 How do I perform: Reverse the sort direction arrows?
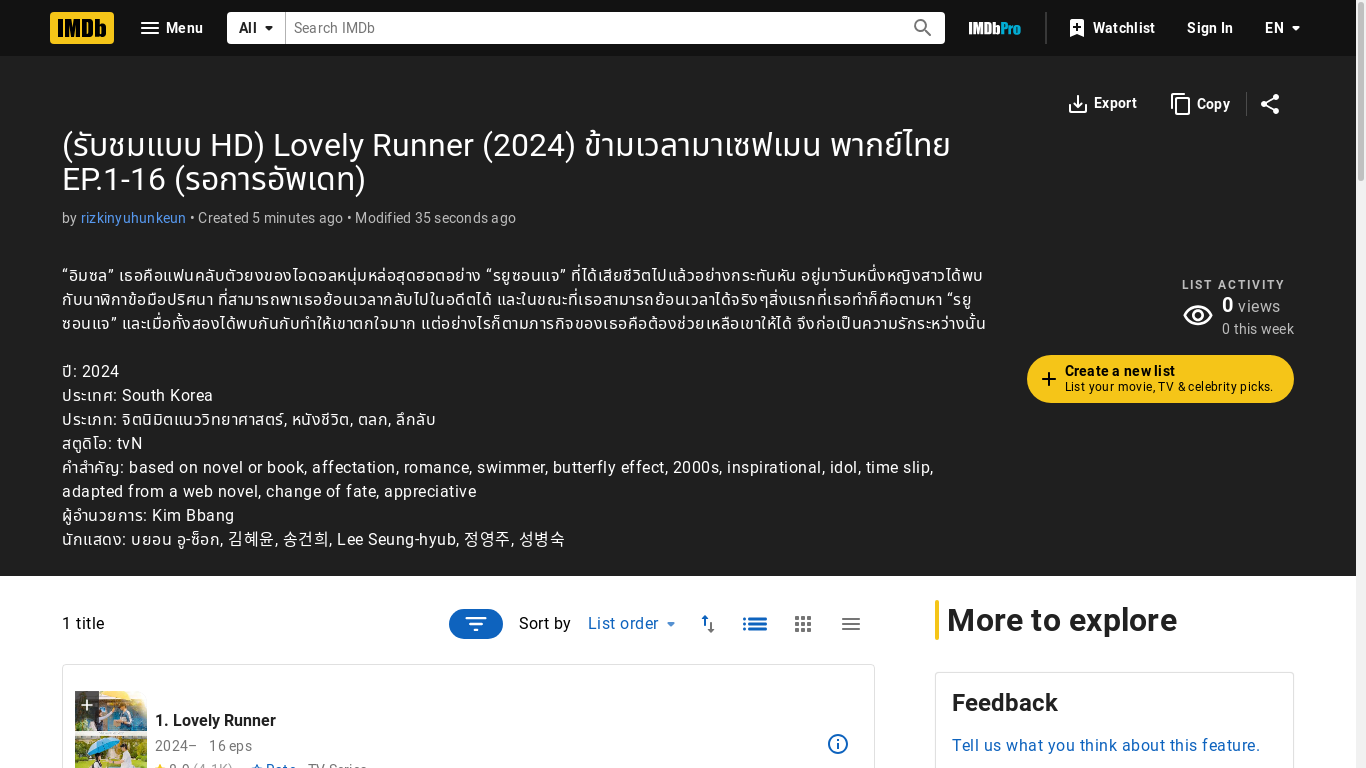708,624
